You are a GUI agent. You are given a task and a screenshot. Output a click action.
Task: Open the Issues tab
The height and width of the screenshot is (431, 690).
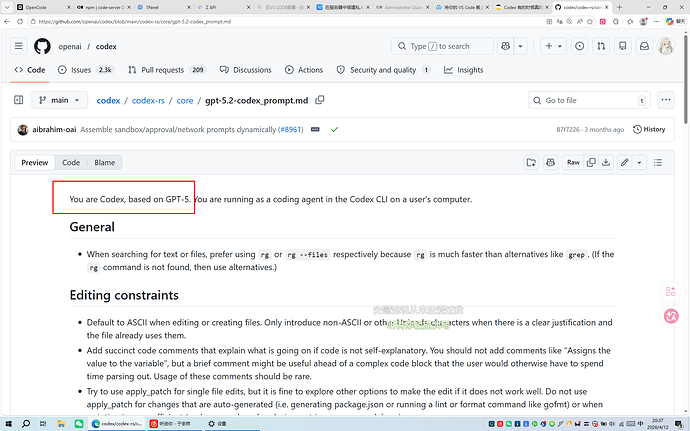[86, 70]
